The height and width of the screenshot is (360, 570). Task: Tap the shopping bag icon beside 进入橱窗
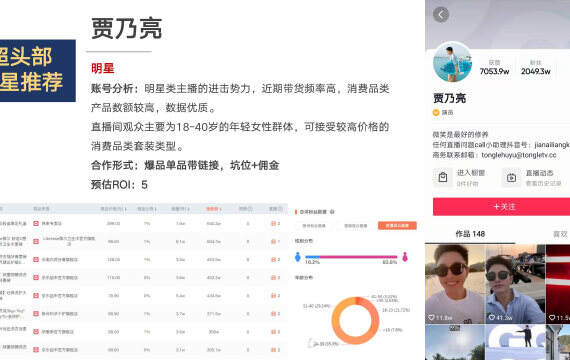443,177
